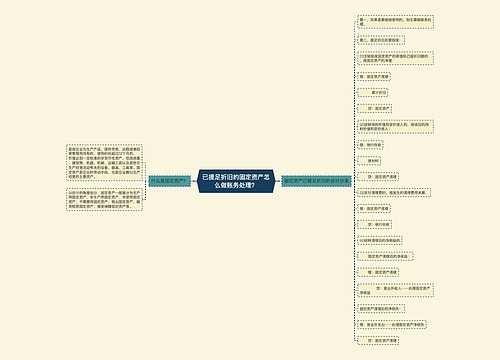Screen dimensions: 500x360
Task: Click the (1)注销报废固定资产的原值 node
Action: click(395, 58)
